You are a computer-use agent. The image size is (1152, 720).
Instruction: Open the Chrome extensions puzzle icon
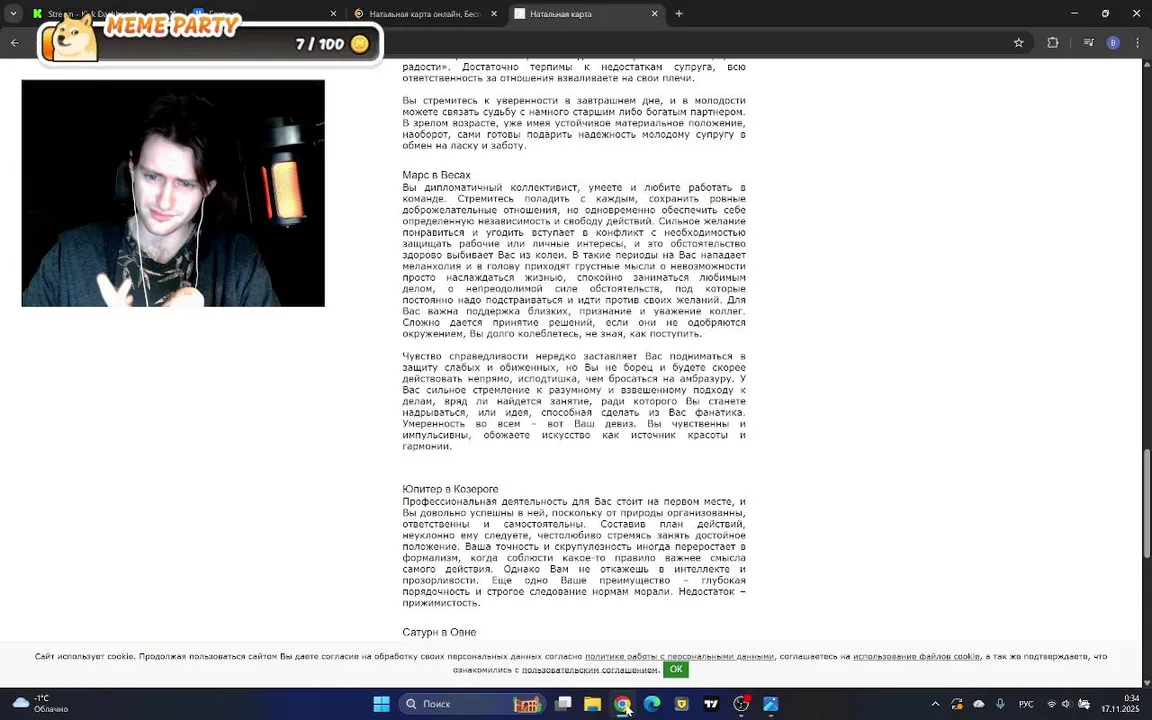(1052, 43)
